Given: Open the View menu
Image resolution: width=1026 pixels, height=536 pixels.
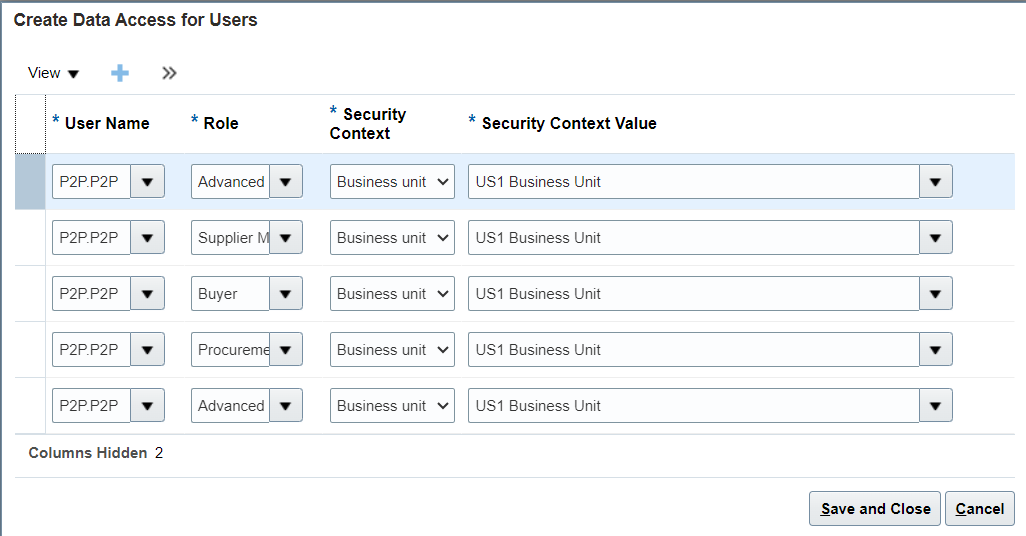Looking at the screenshot, I should 53,73.
